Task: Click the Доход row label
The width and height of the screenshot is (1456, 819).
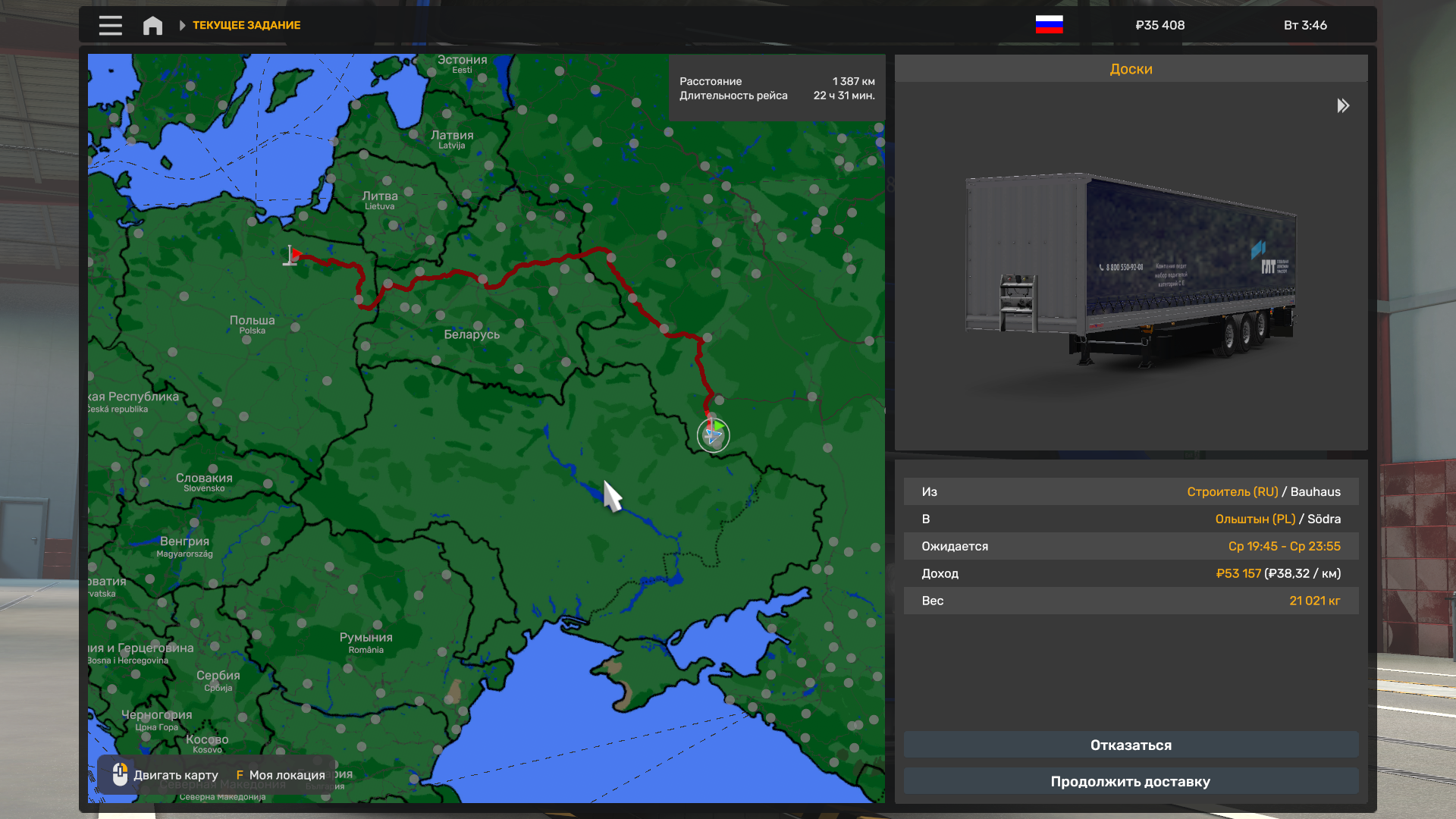Action: pyautogui.click(x=940, y=573)
